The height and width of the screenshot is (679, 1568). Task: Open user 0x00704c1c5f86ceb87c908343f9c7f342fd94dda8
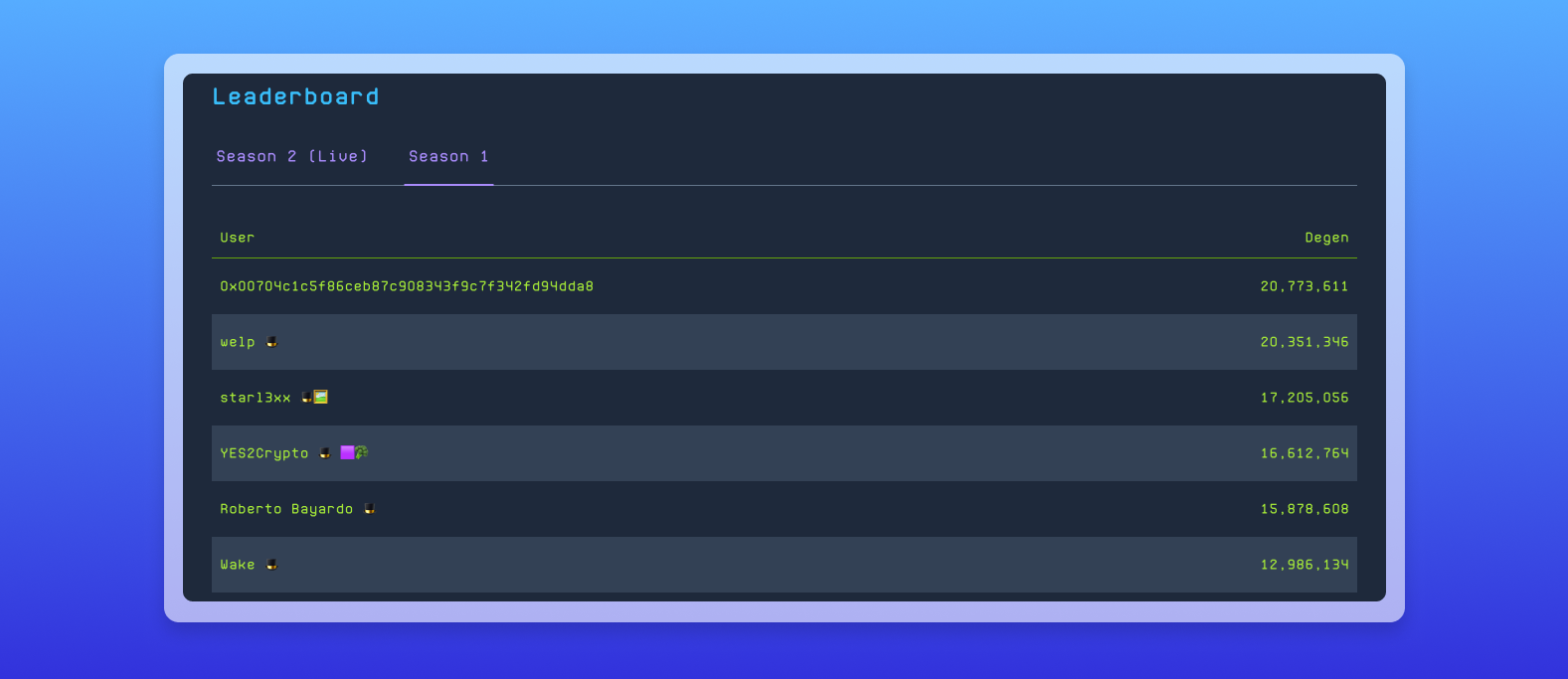click(407, 286)
